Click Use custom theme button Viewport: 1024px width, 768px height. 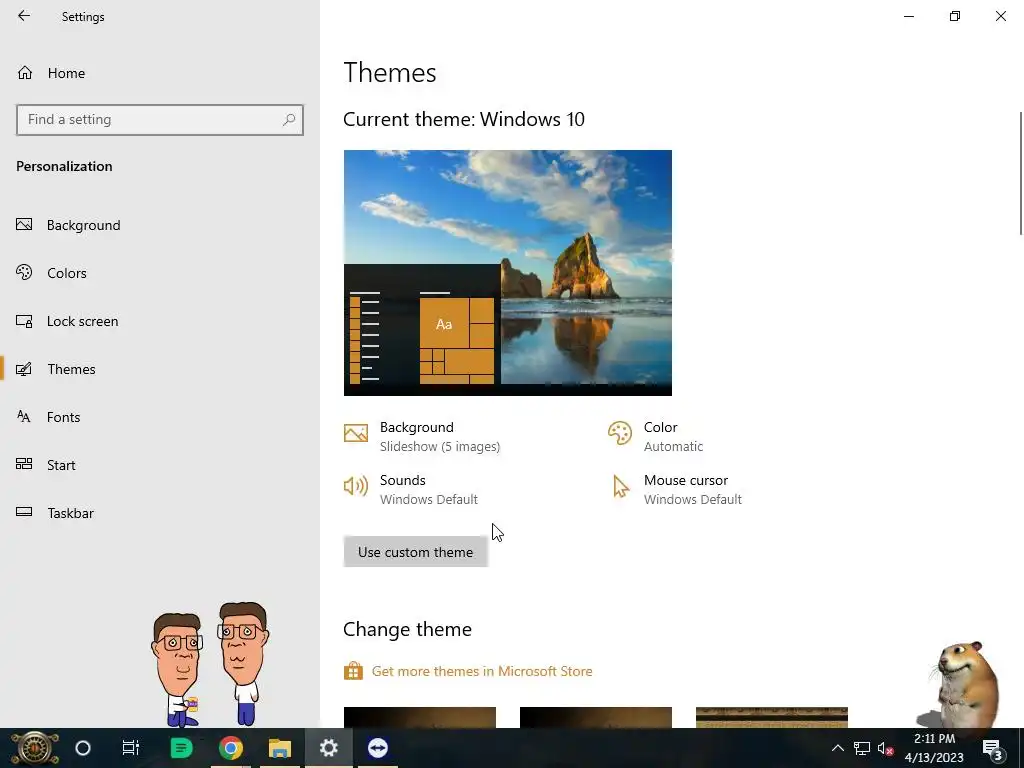click(415, 552)
